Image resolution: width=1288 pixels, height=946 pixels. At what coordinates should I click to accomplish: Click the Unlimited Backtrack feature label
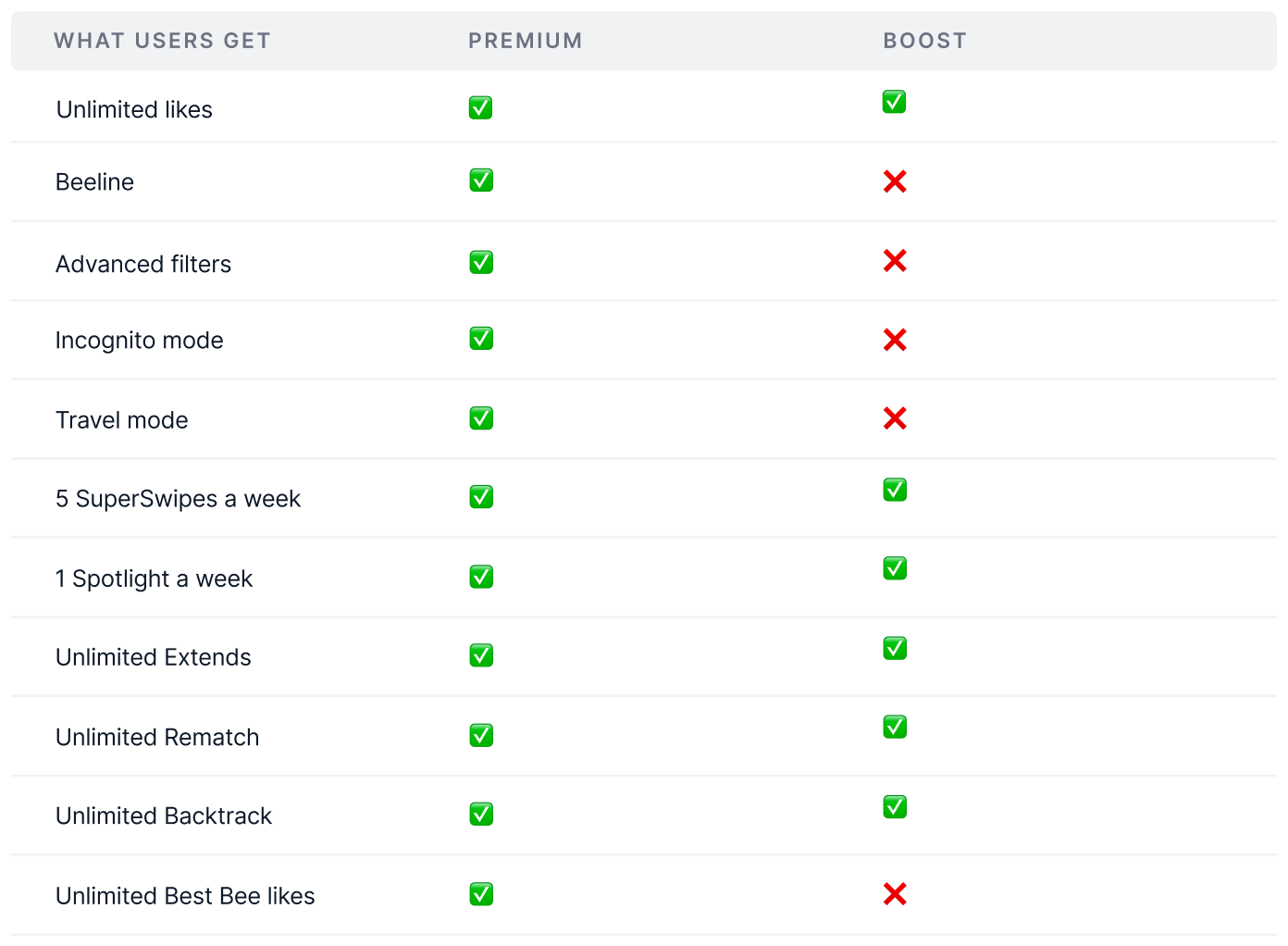[x=164, y=816]
